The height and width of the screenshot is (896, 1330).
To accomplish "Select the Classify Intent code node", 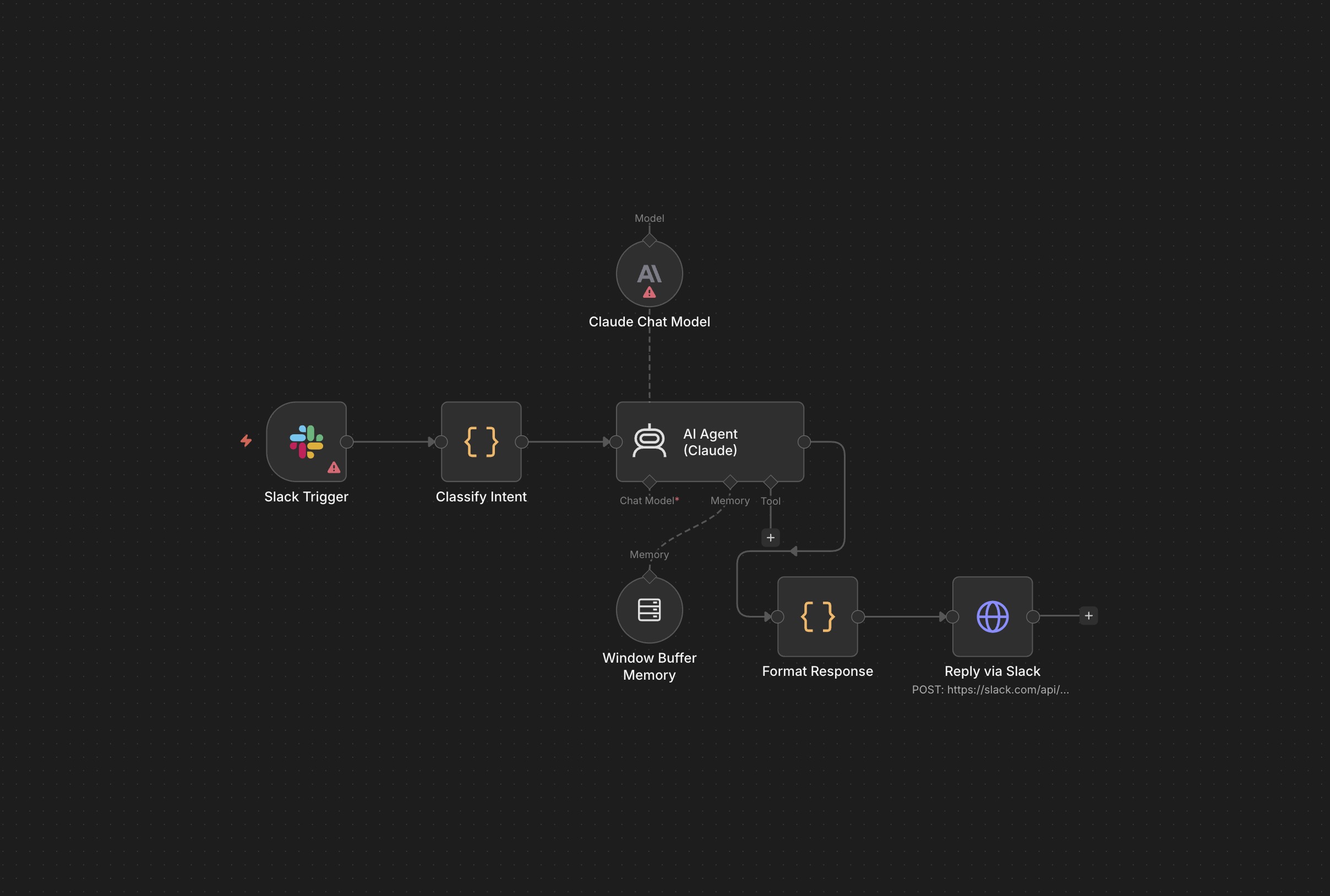I will (481, 442).
